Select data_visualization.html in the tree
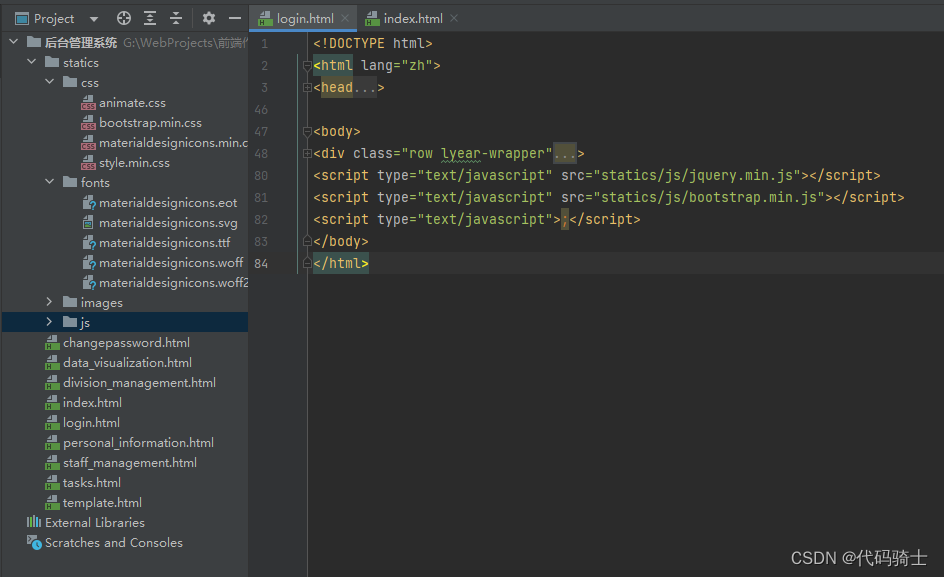The image size is (944, 577). point(127,363)
